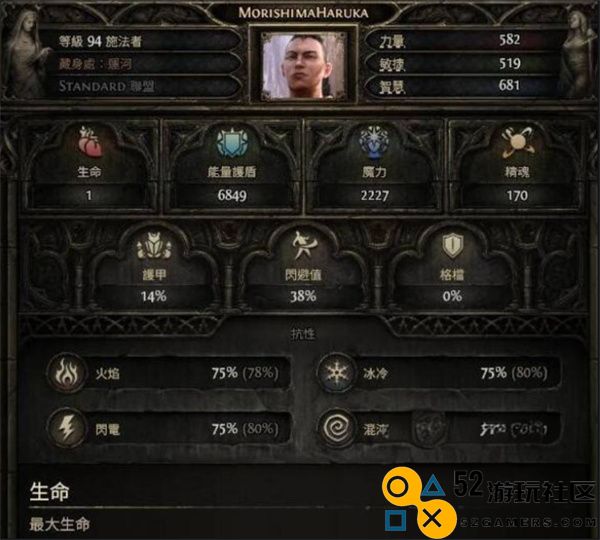Open the hideout (藏身處) location row

[x=140, y=64]
